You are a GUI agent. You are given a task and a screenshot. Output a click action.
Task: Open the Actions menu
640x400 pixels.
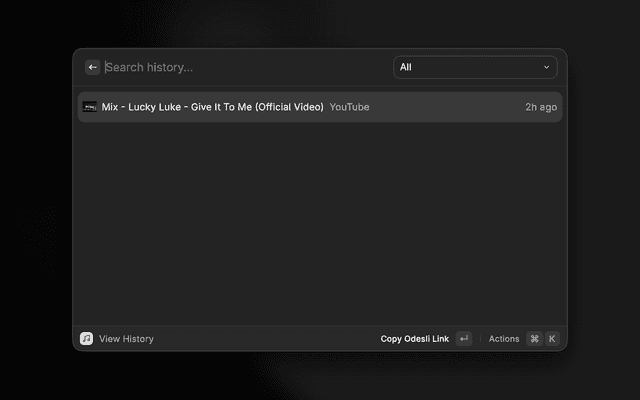[x=504, y=339]
